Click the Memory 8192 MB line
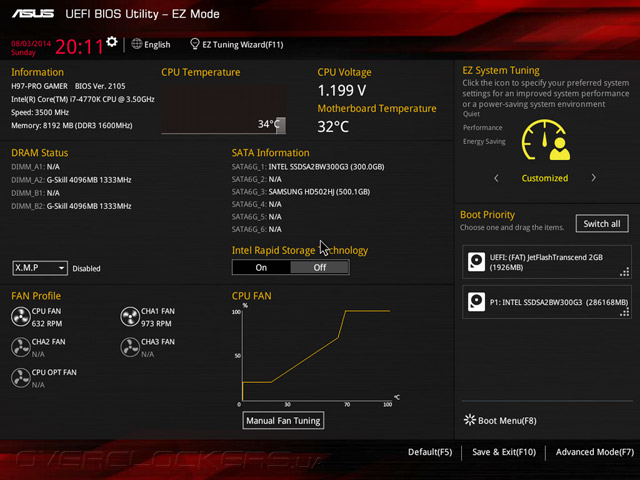640x480 pixels. 72,125
